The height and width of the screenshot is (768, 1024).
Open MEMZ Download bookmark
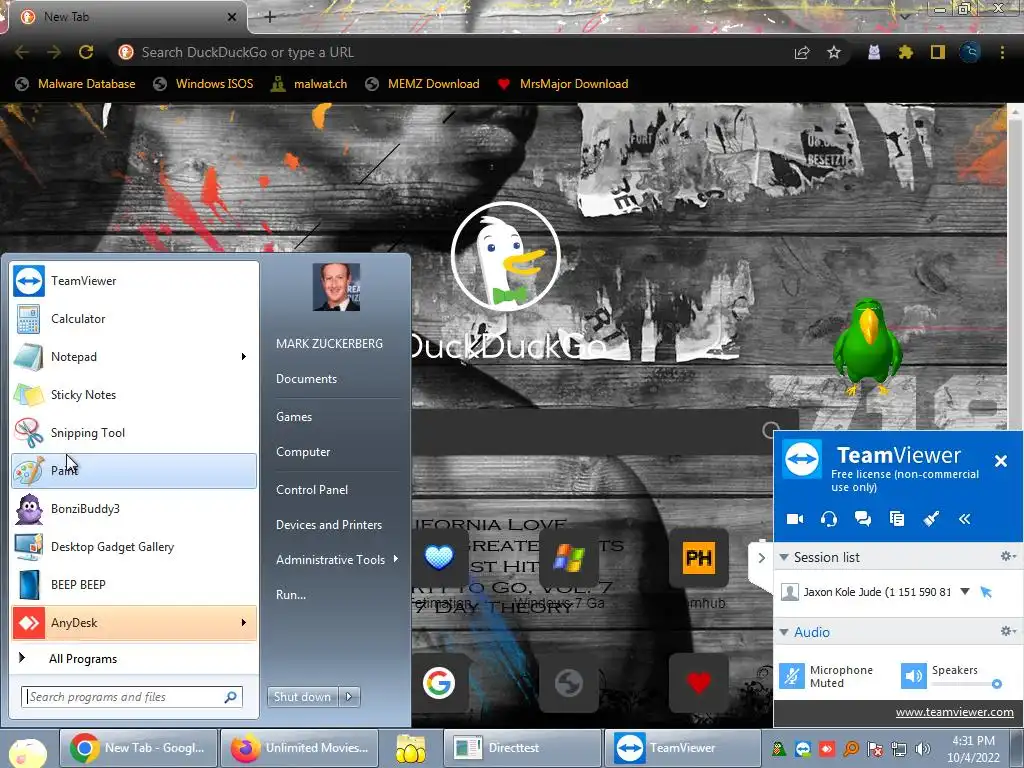tap(423, 84)
